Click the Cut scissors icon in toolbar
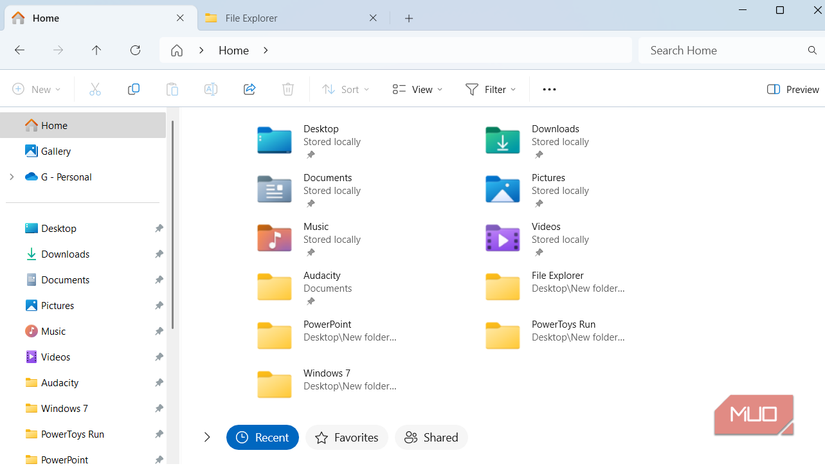 (95, 89)
